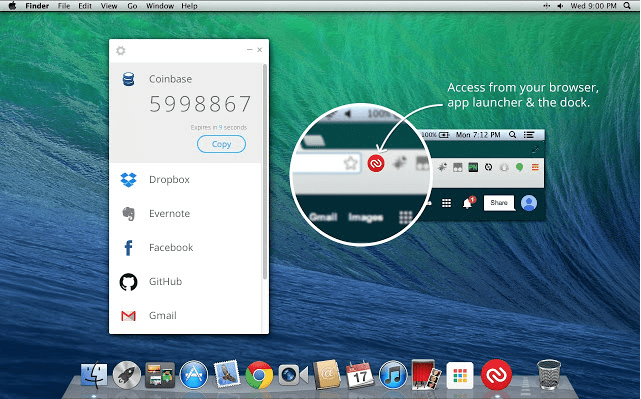This screenshot has width=641, height=399.
Task: Open App Store in the dock
Action: 194,374
